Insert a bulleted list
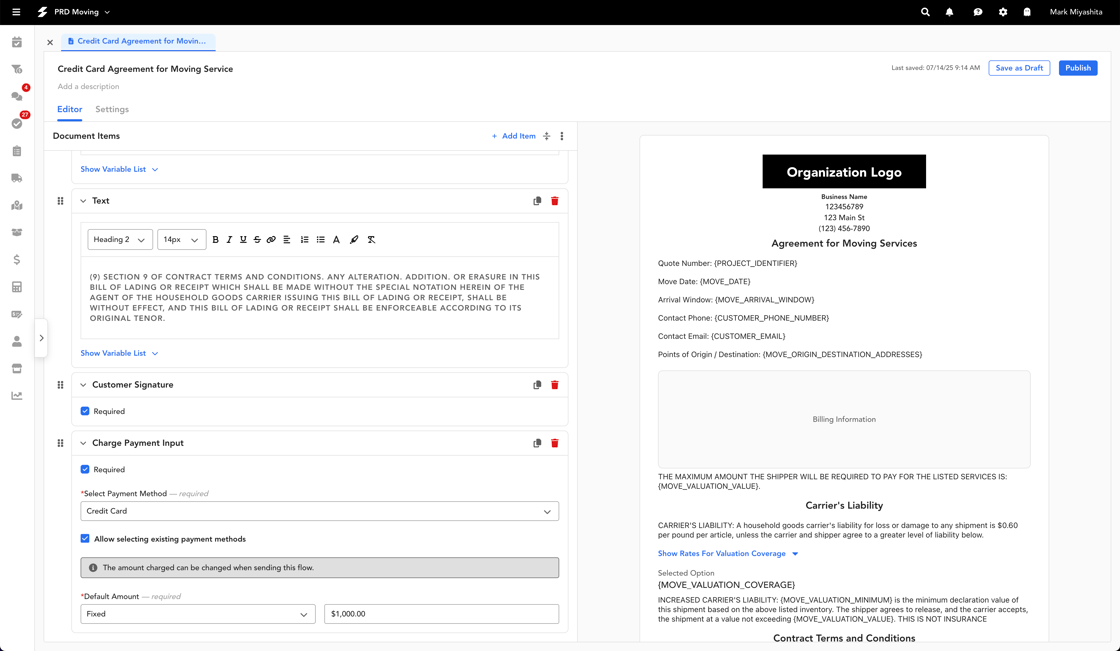Viewport: 1120px width, 651px height. tap(320, 239)
